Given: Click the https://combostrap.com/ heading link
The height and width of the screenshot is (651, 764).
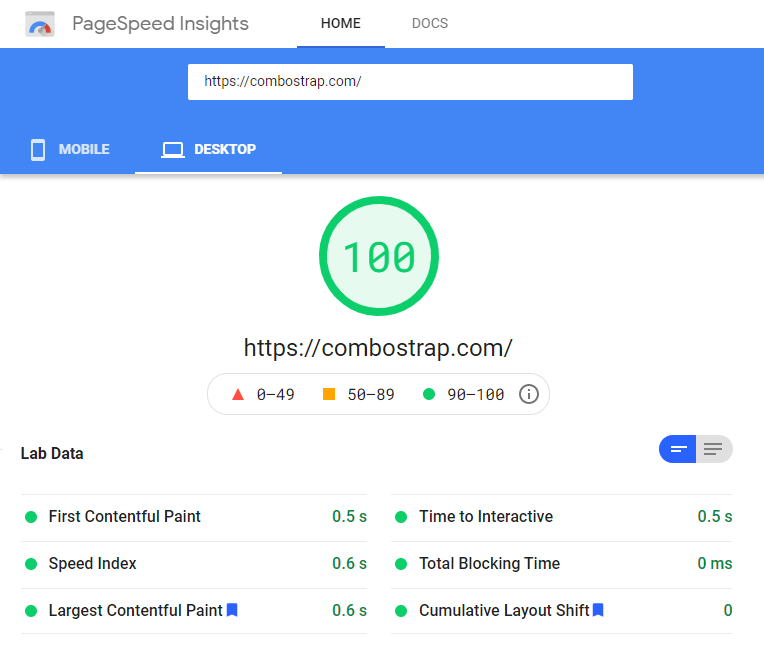Looking at the screenshot, I should coord(378,348).
